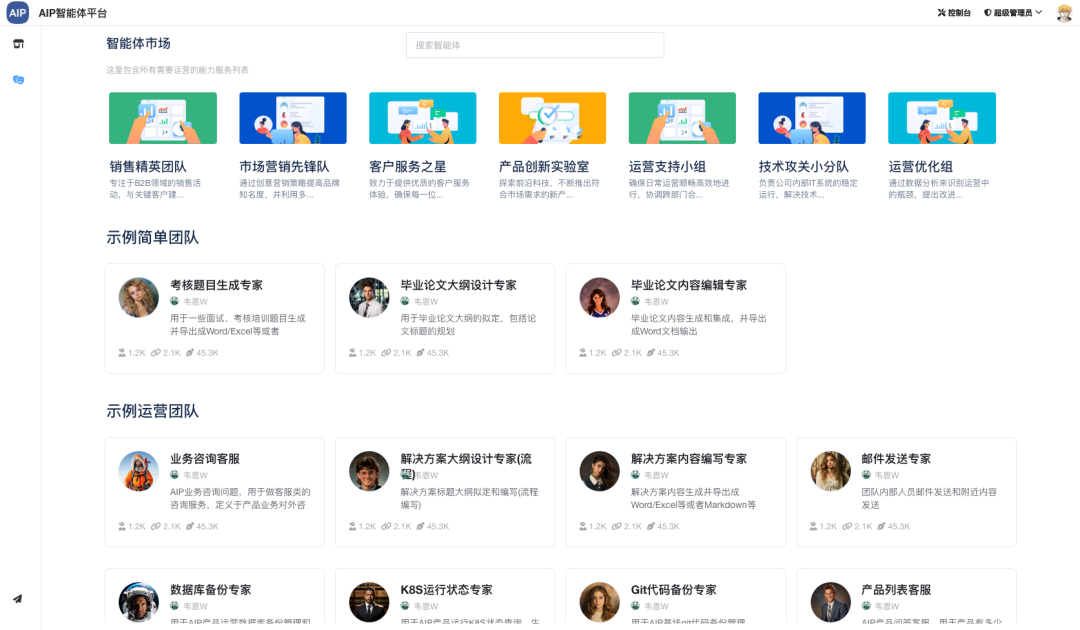
Task: Click the 运营优化组 title text
Action: click(x=921, y=167)
